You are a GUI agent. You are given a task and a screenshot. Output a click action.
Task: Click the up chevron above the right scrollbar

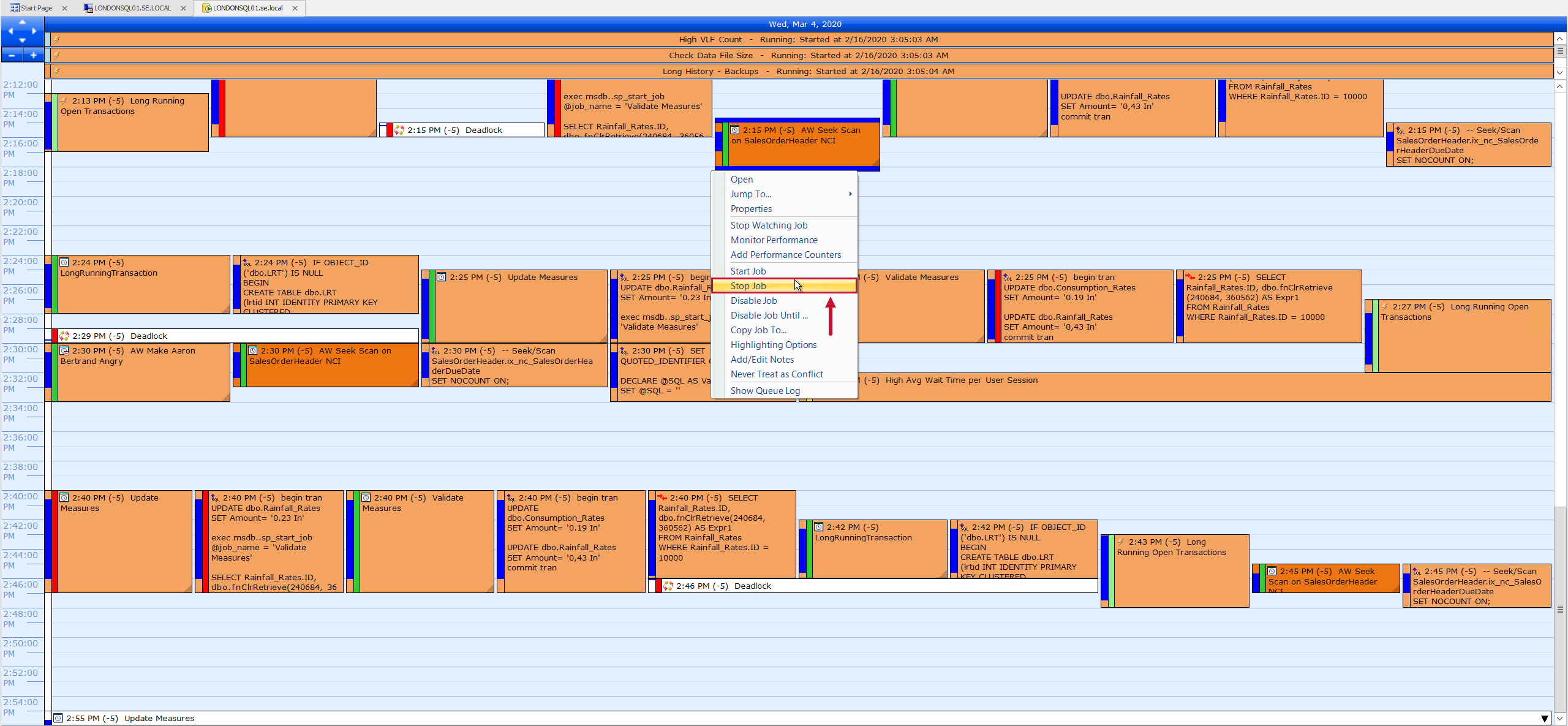click(1559, 86)
